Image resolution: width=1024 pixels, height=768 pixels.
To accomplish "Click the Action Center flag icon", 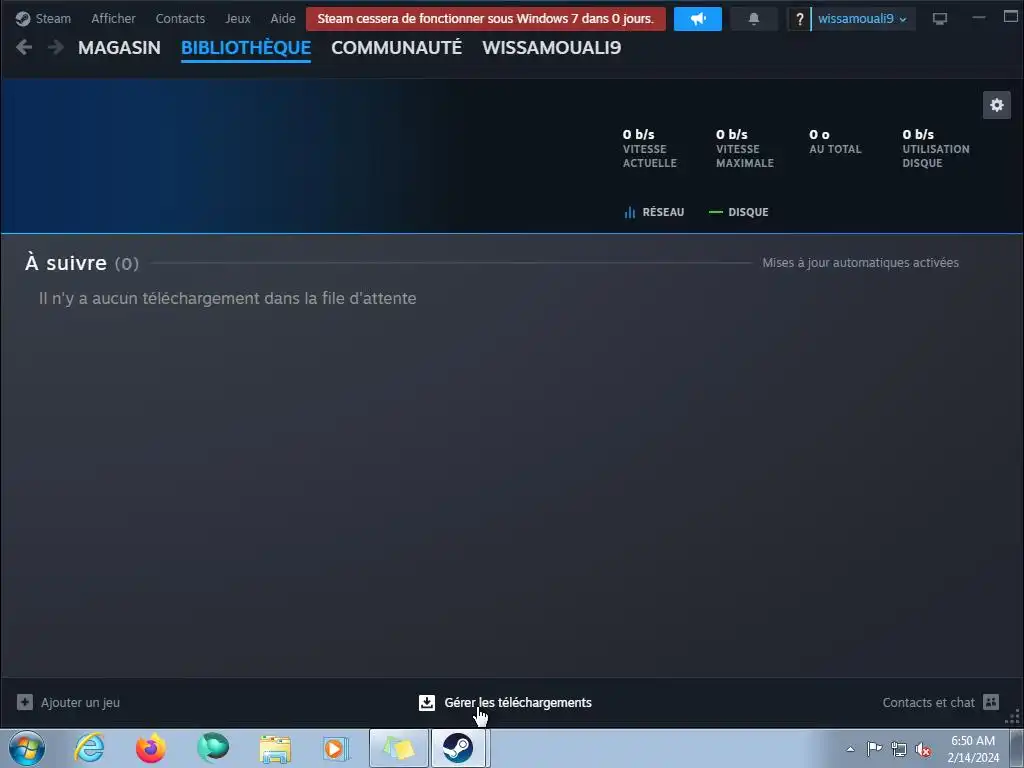I will tap(874, 749).
